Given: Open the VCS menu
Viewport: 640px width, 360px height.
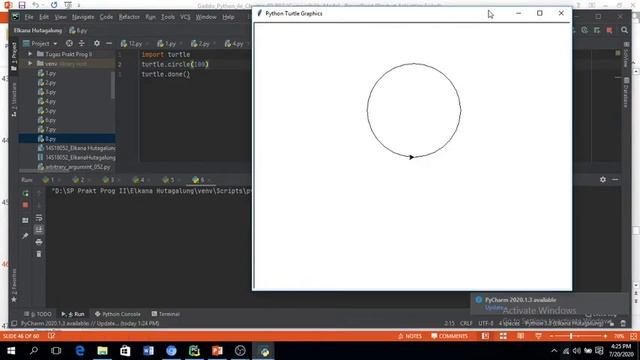Looking at the screenshot, I should pyautogui.click(x=185, y=17).
